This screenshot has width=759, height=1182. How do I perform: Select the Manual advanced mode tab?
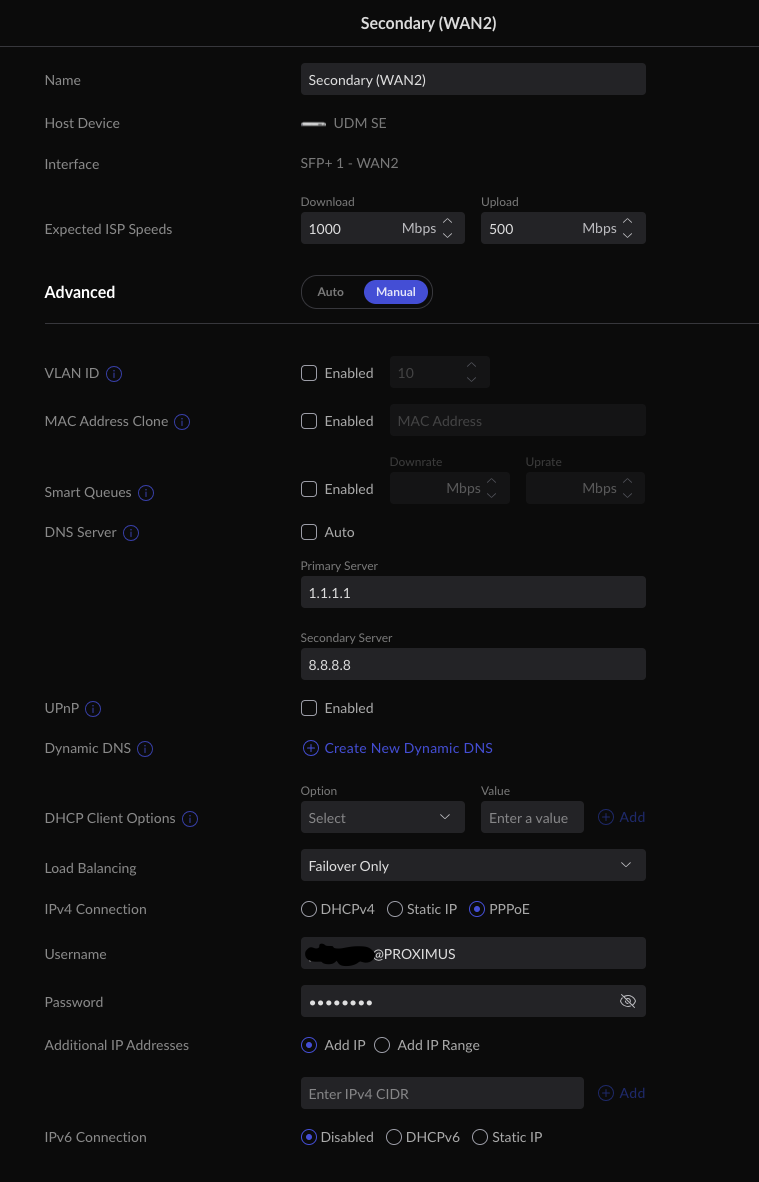tap(396, 292)
